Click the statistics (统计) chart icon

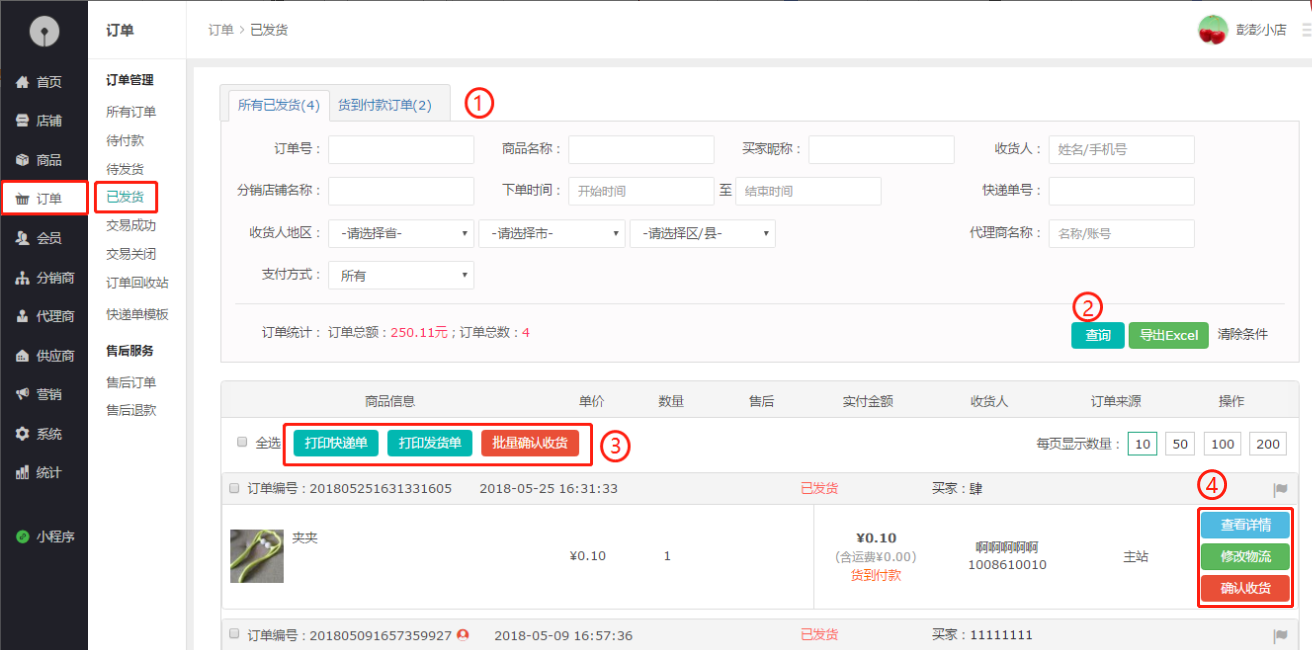tap(22, 473)
